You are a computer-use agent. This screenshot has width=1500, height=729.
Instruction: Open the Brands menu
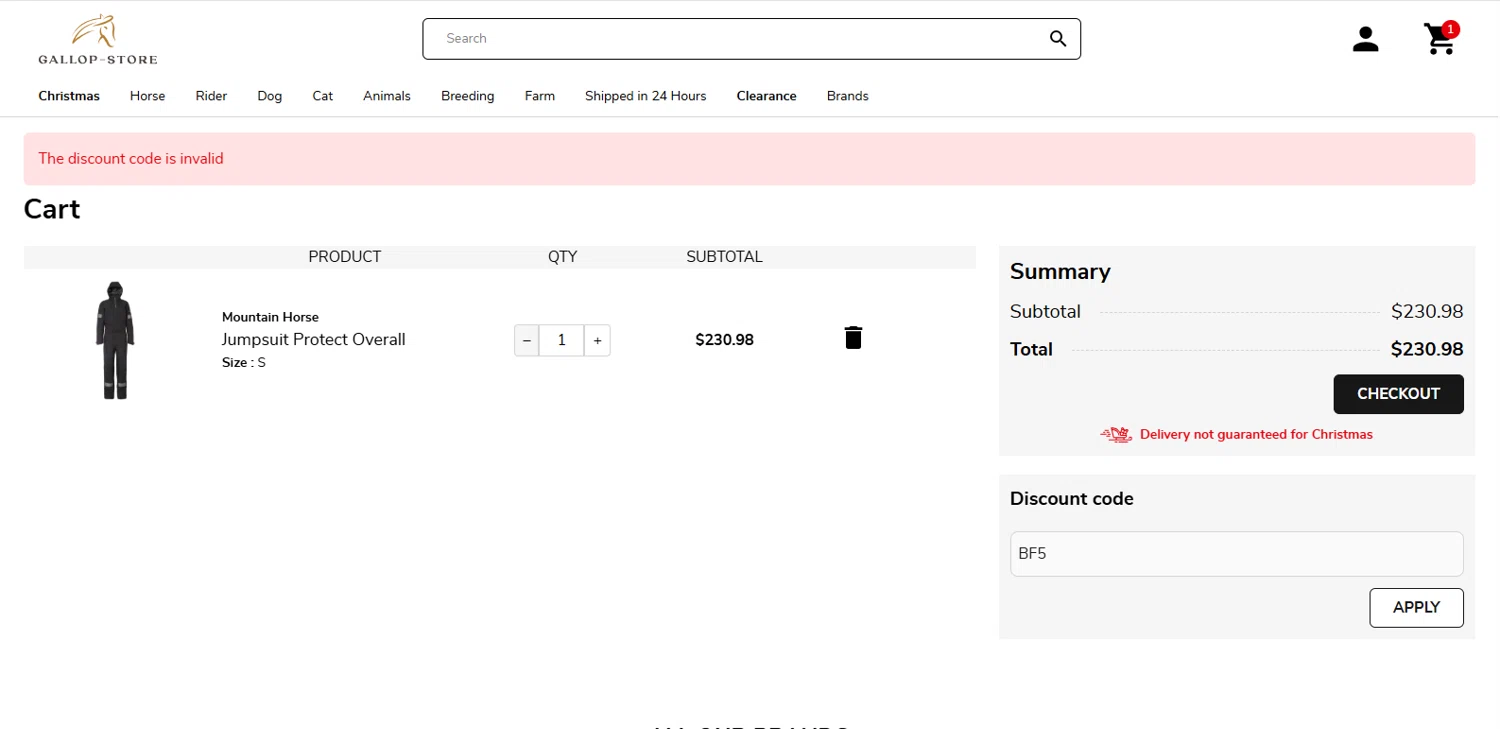pyautogui.click(x=847, y=96)
